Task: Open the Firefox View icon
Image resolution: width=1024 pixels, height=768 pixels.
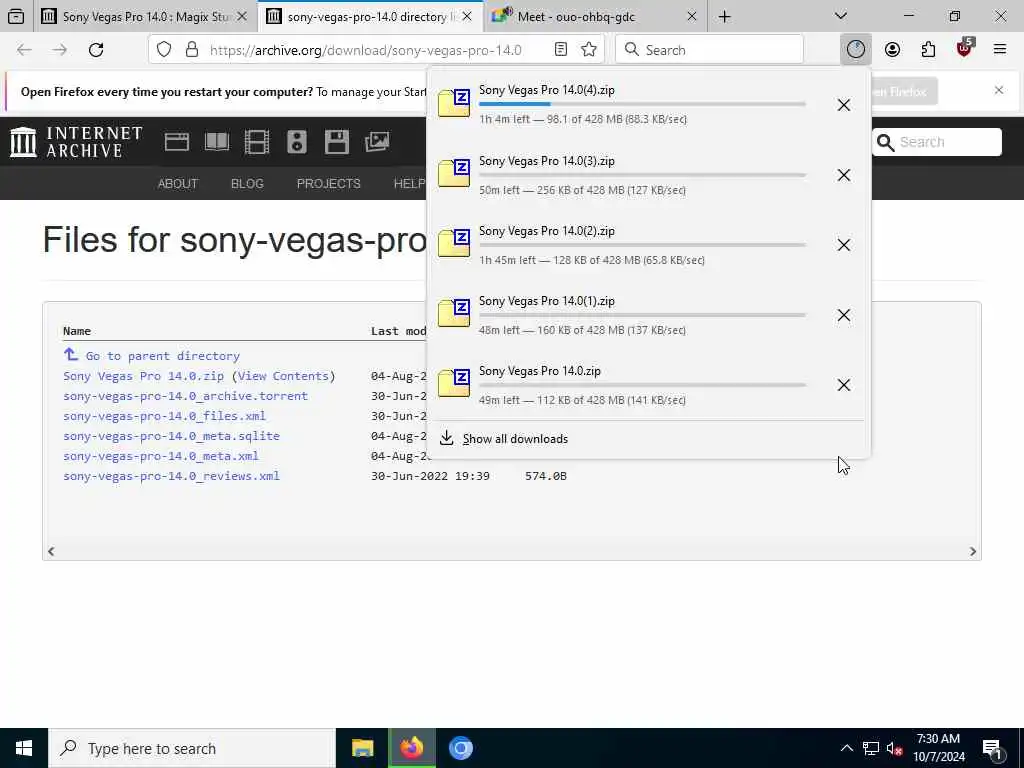Action: point(16,16)
